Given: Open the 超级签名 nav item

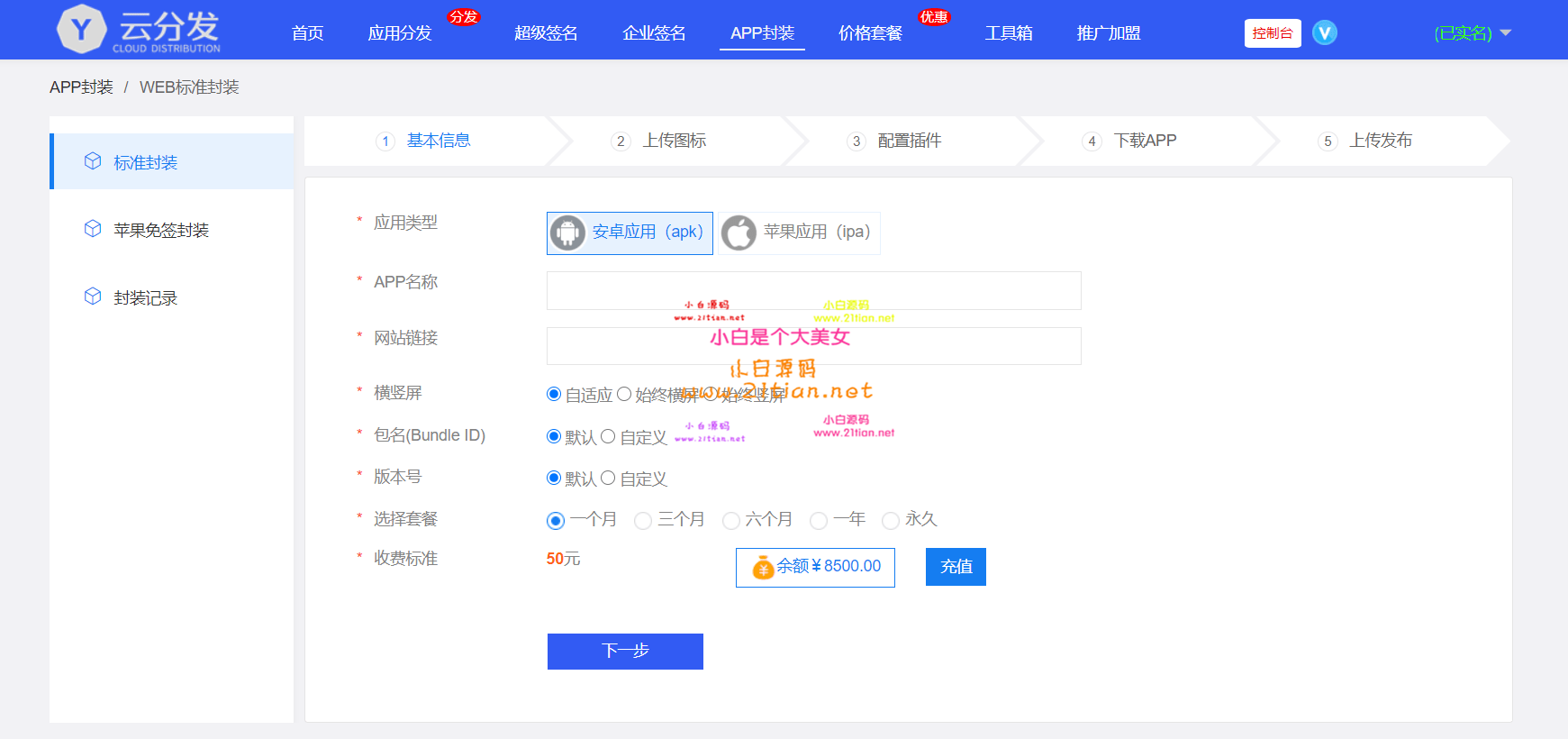Looking at the screenshot, I should (546, 33).
